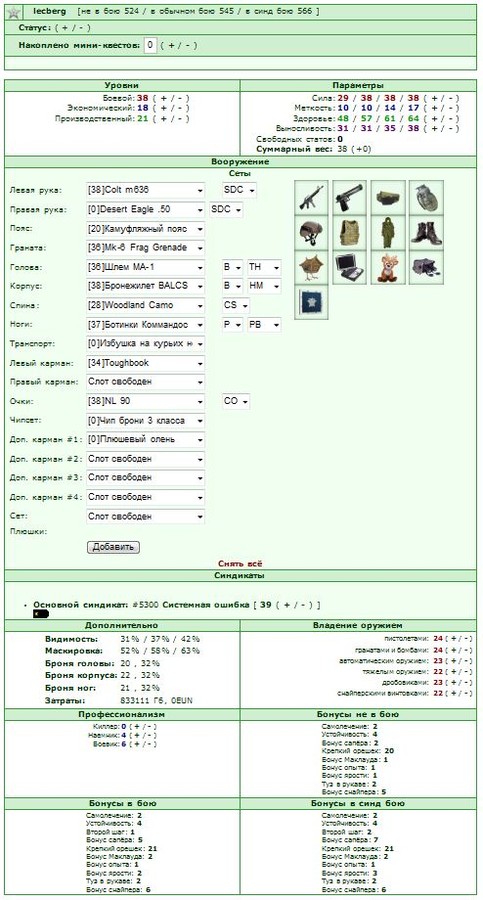Expand the Транспорт dropdown

(x=145, y=344)
